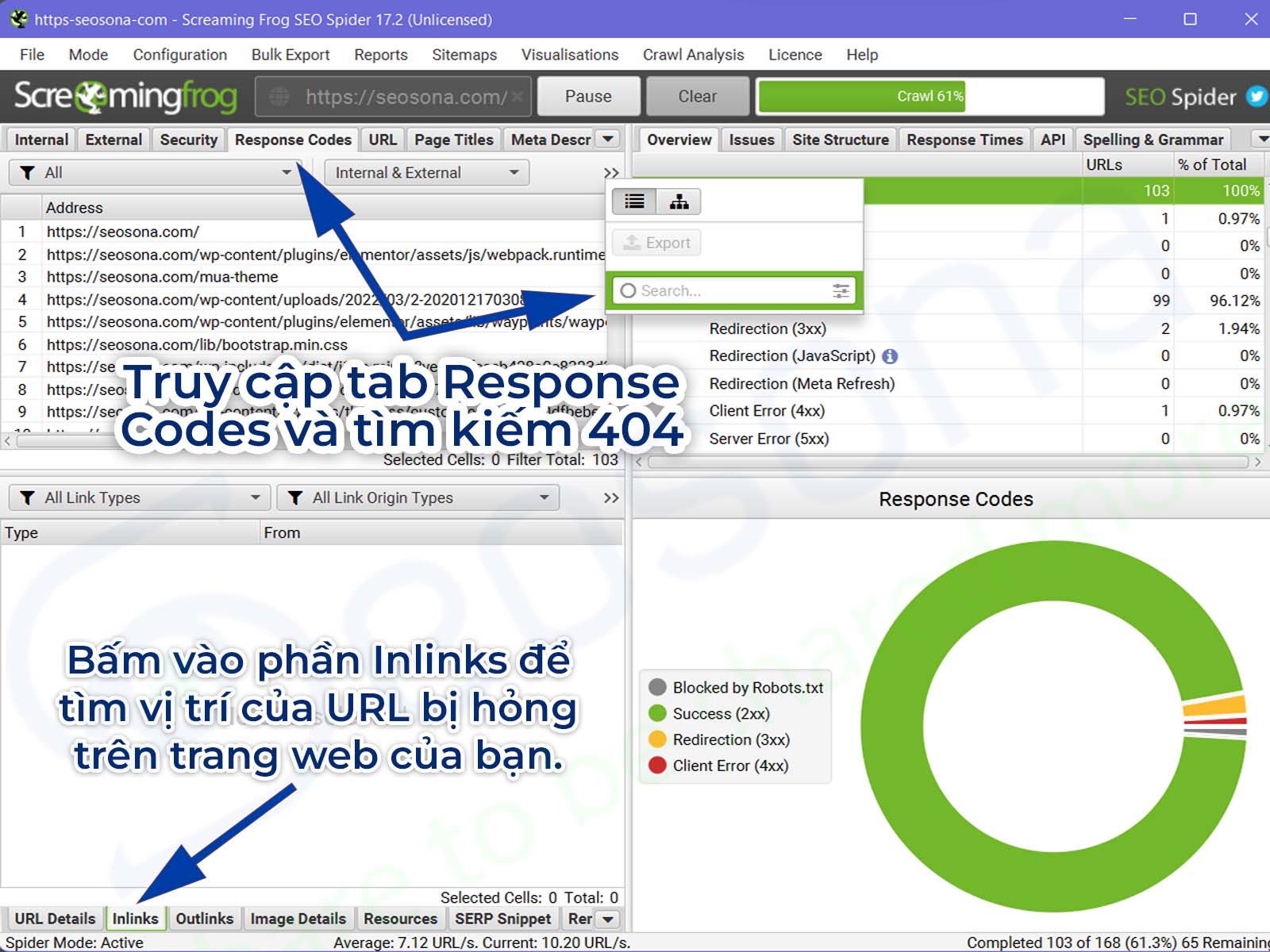Open the Configuration menu
This screenshot has width=1270, height=952.
[180, 55]
